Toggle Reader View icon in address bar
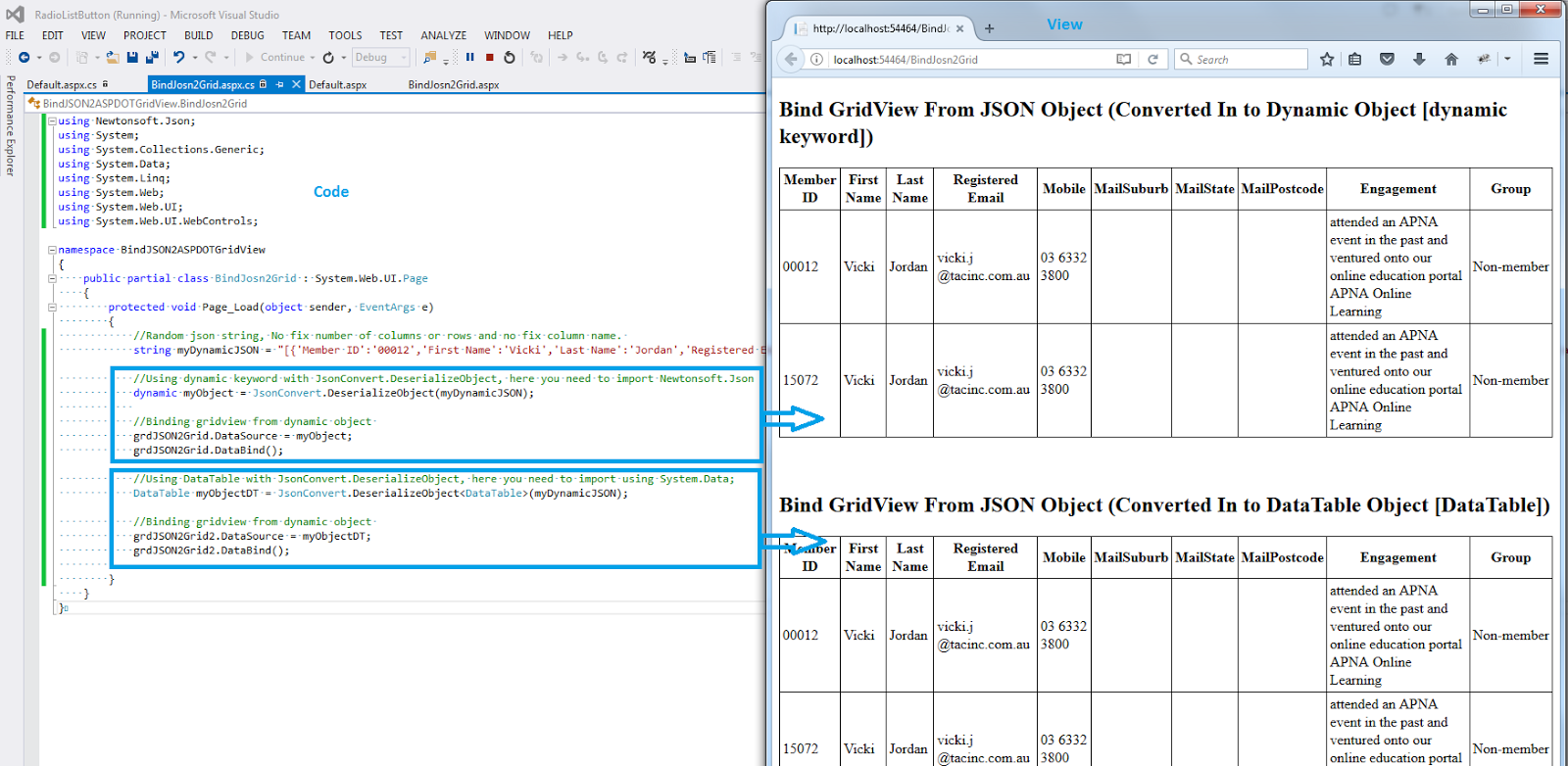 tap(1123, 59)
